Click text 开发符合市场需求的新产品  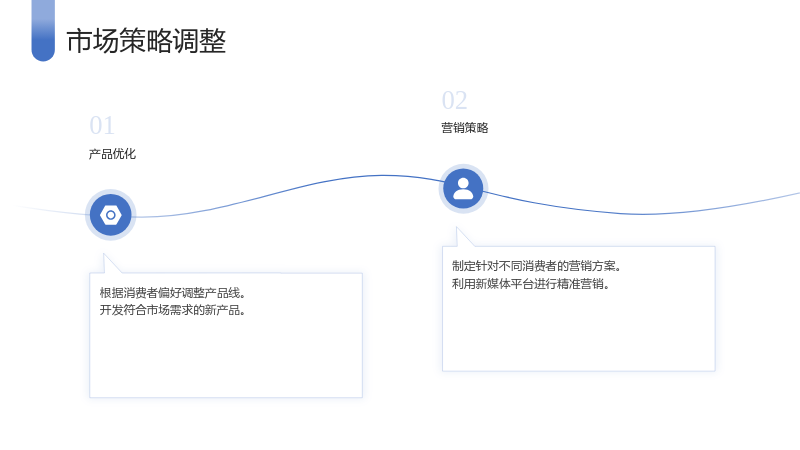point(172,310)
